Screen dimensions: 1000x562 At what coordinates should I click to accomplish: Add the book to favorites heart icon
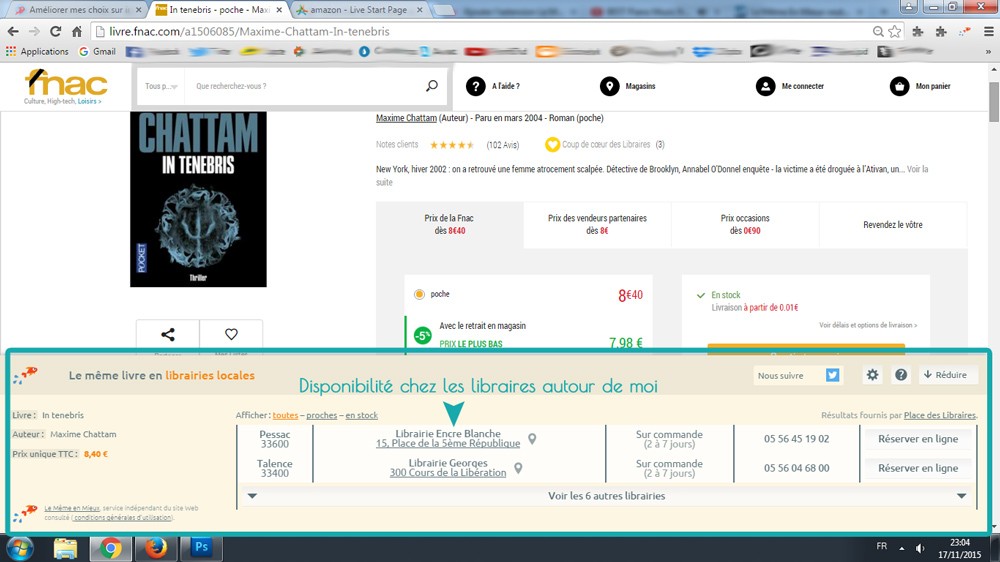[x=231, y=334]
